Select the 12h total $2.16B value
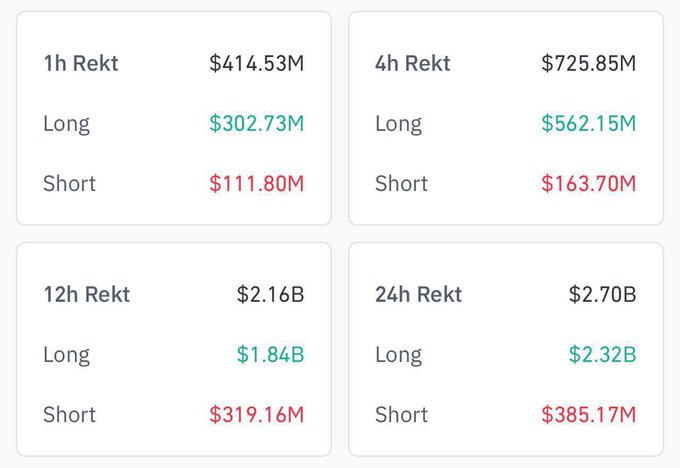The height and width of the screenshot is (468, 680). pos(270,295)
